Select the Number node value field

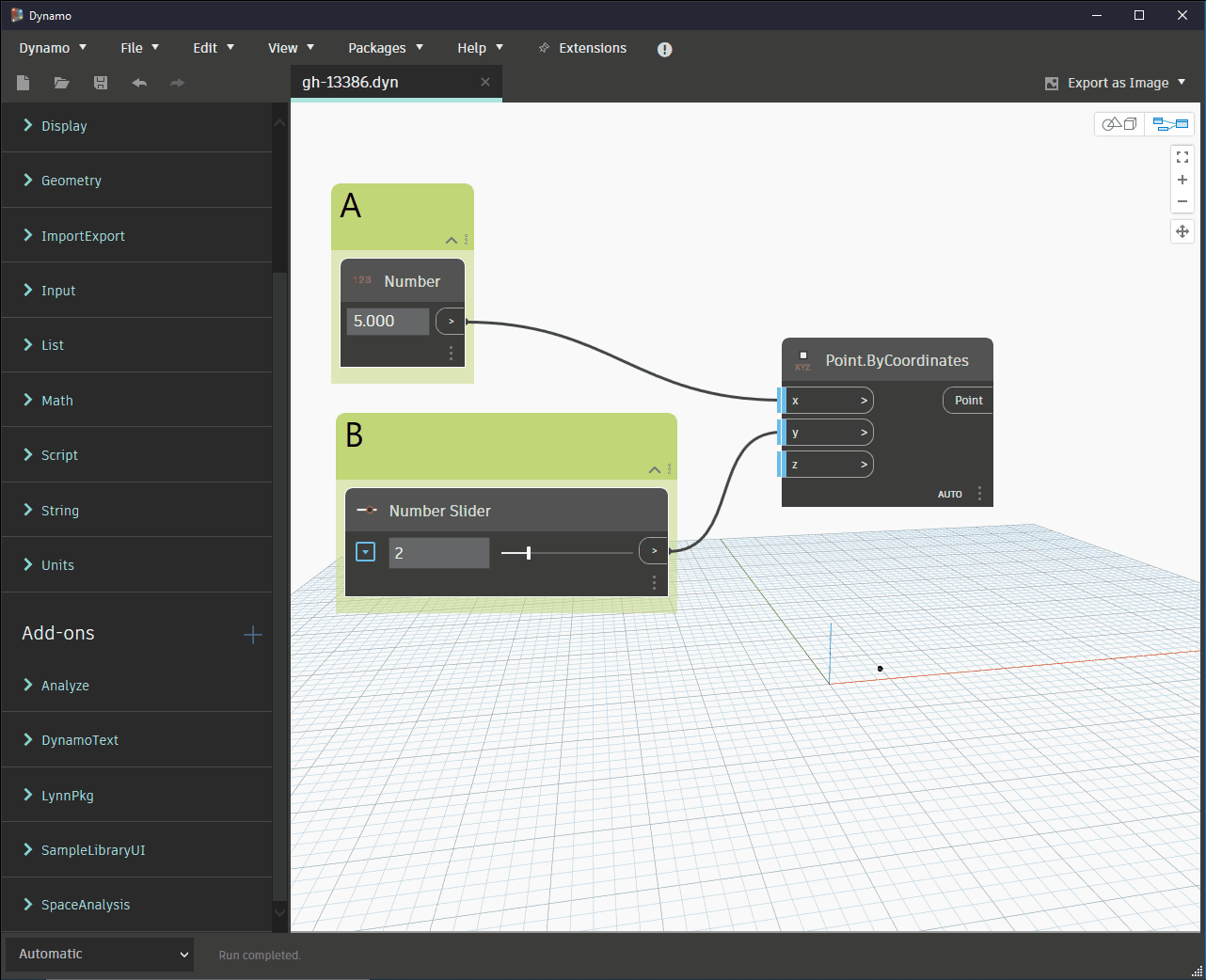click(388, 321)
